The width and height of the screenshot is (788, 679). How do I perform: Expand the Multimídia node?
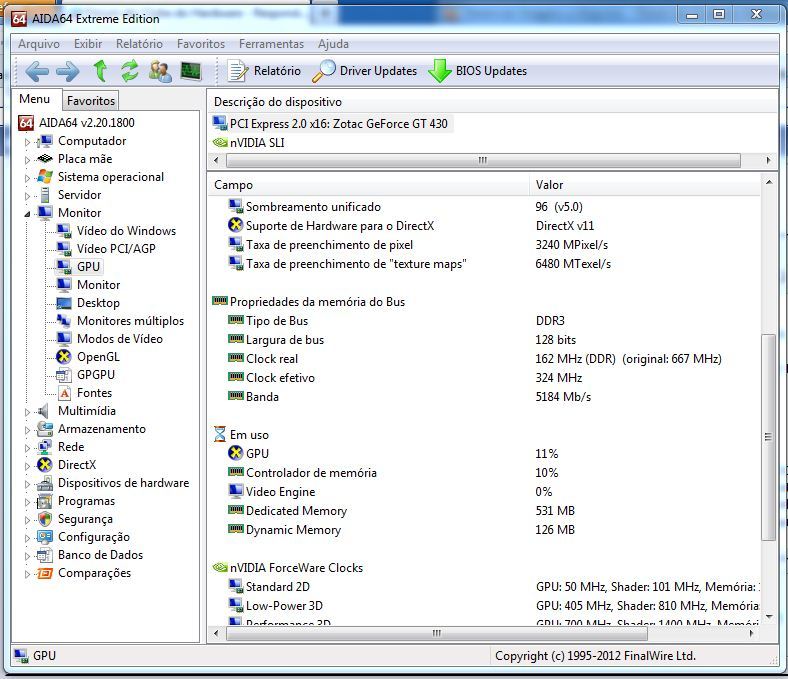[28, 412]
